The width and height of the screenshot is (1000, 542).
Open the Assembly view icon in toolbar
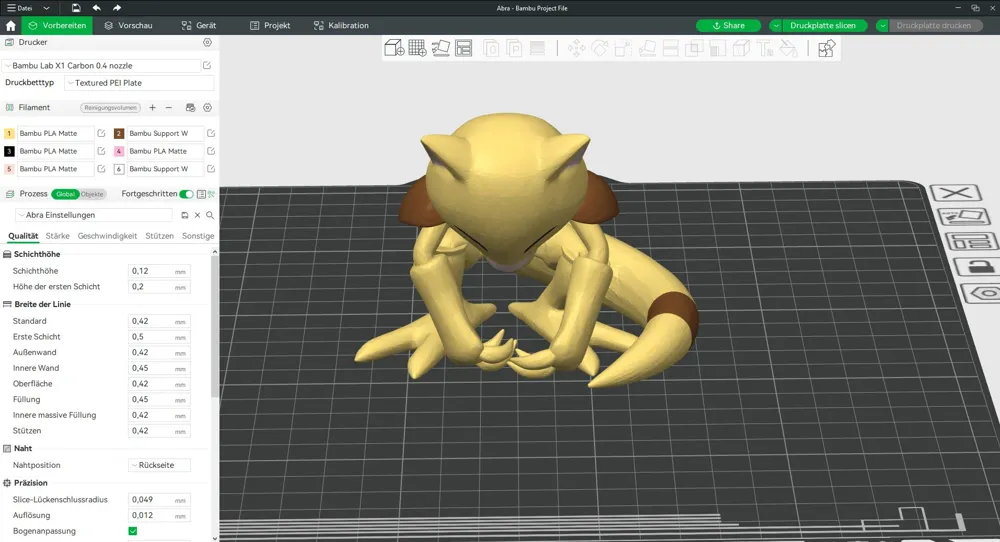tap(826, 48)
